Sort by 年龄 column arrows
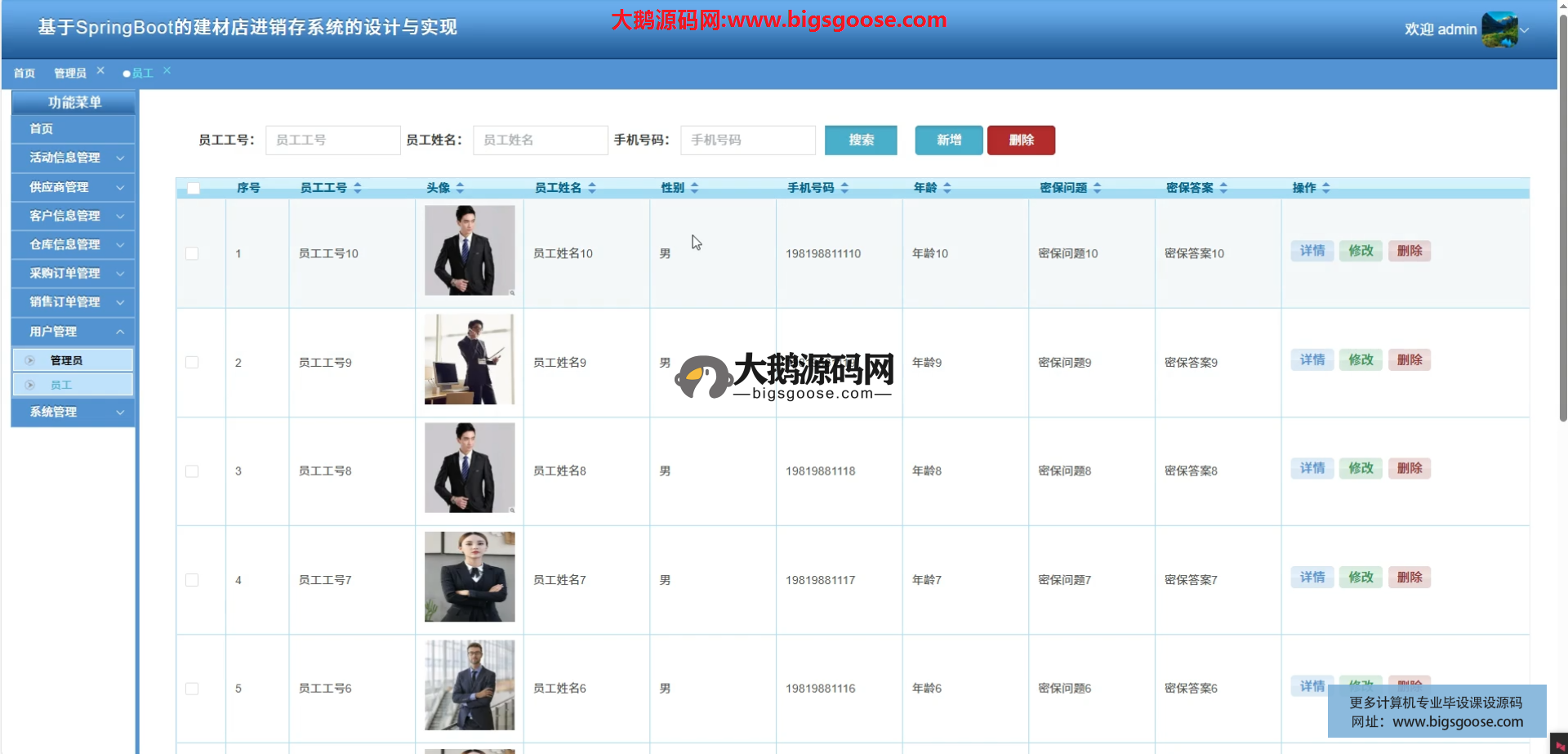This screenshot has height=754, width=1568. click(947, 188)
